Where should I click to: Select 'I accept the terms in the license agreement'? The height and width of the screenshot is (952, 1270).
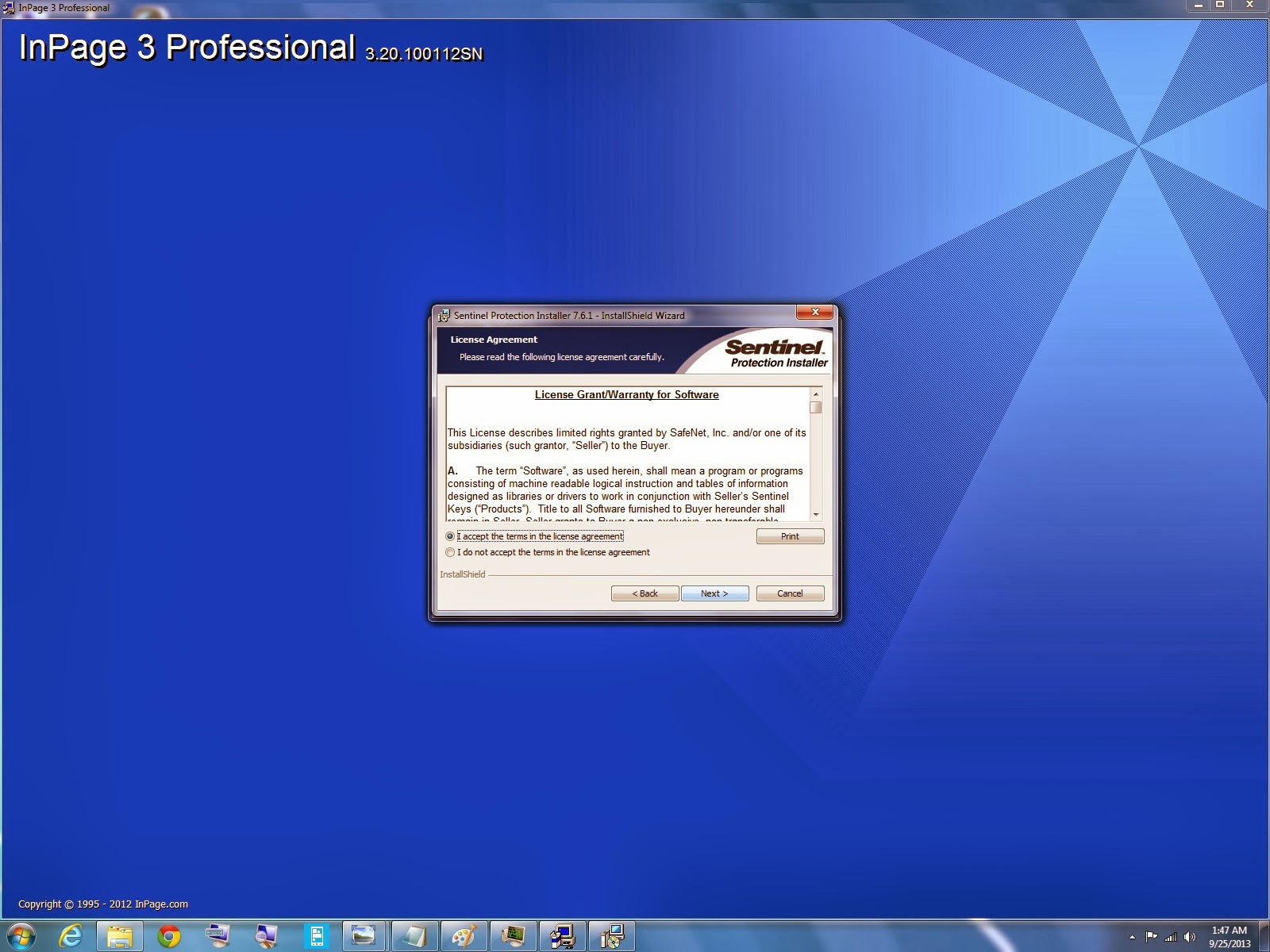(x=450, y=536)
